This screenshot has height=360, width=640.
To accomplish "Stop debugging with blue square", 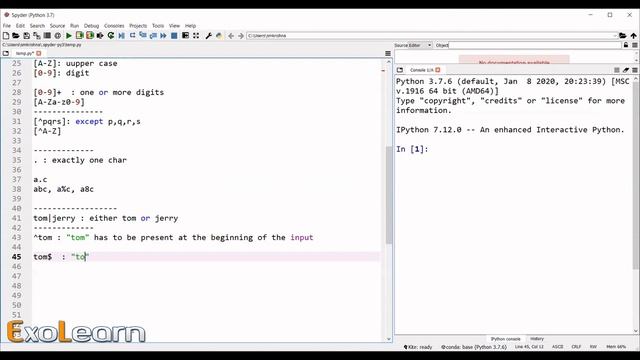I will [174, 36].
